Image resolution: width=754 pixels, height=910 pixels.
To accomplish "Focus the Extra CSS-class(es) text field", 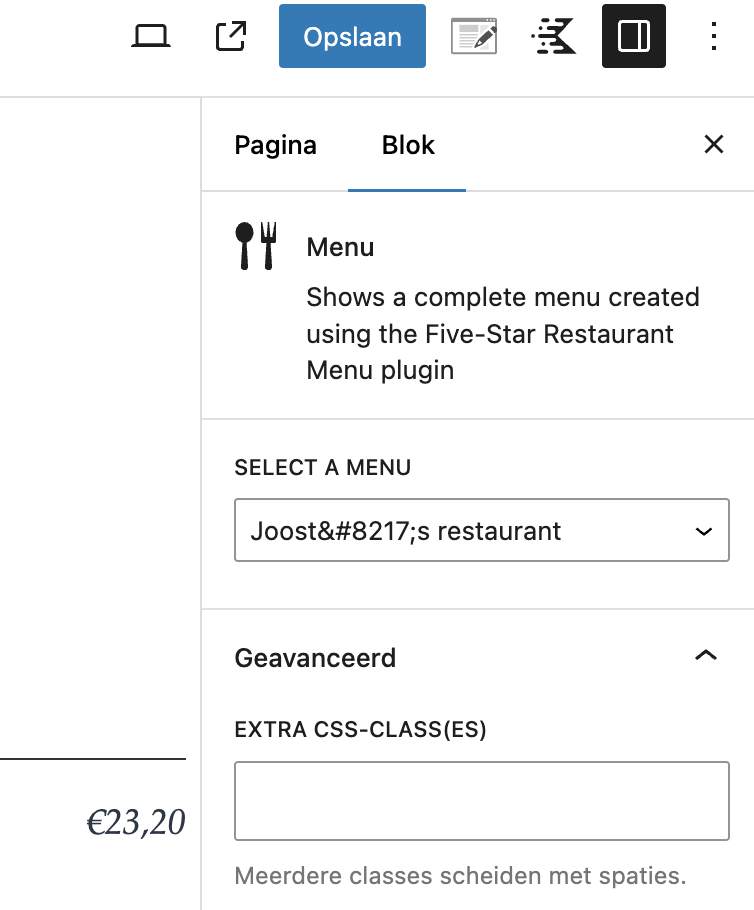I will (481, 801).
